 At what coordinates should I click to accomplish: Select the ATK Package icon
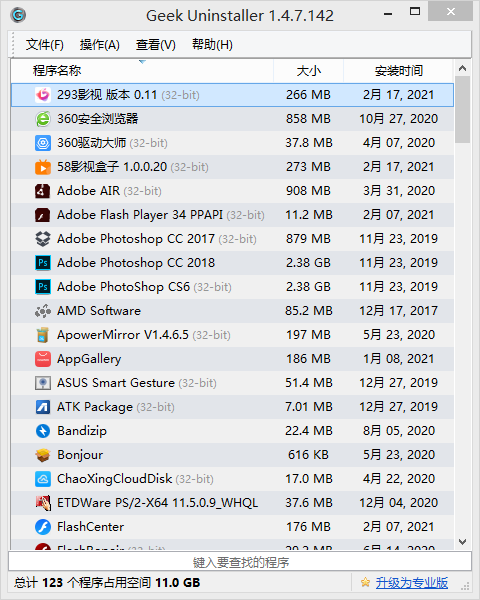(x=42, y=407)
